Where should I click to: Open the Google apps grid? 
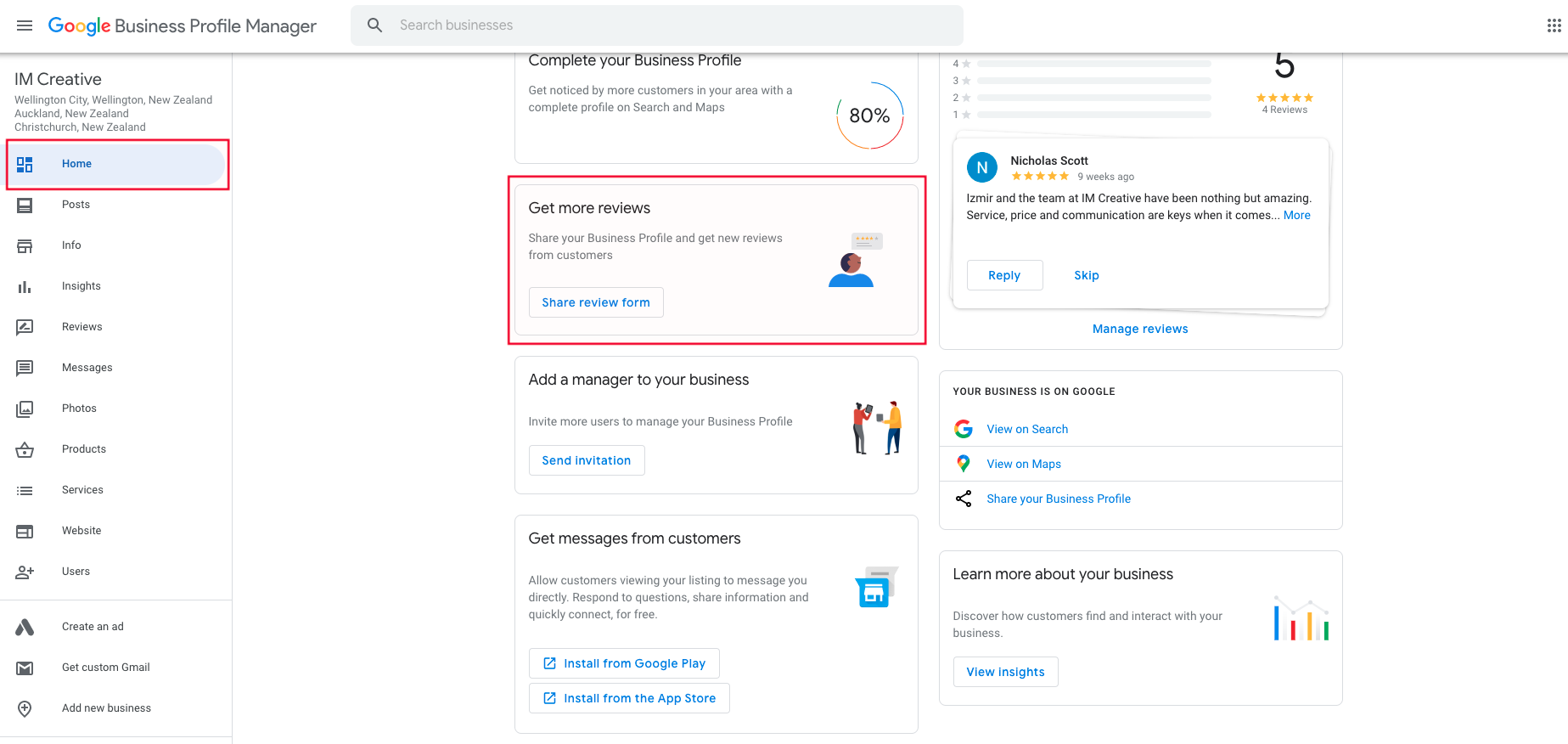[1554, 25]
